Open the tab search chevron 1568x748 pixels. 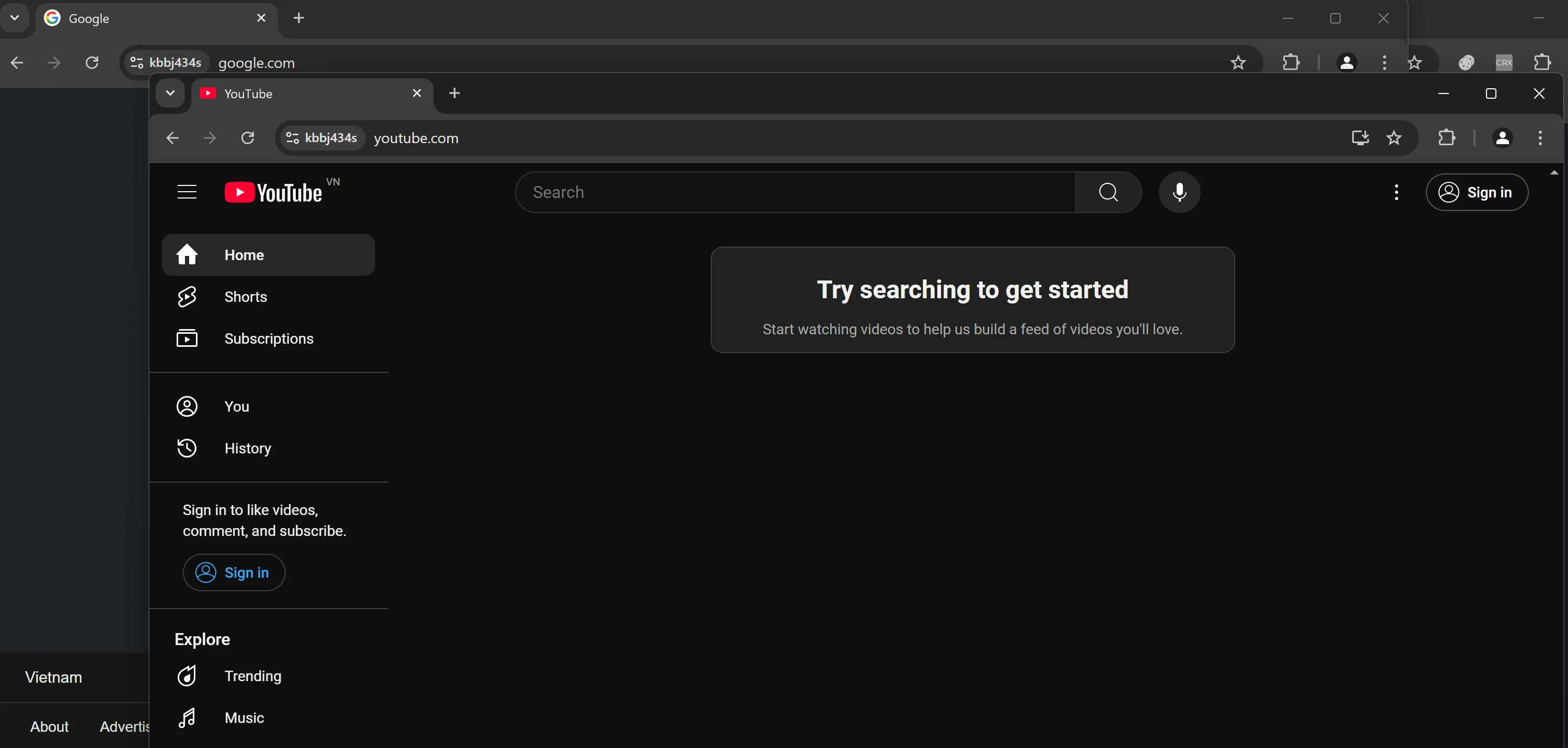click(170, 92)
